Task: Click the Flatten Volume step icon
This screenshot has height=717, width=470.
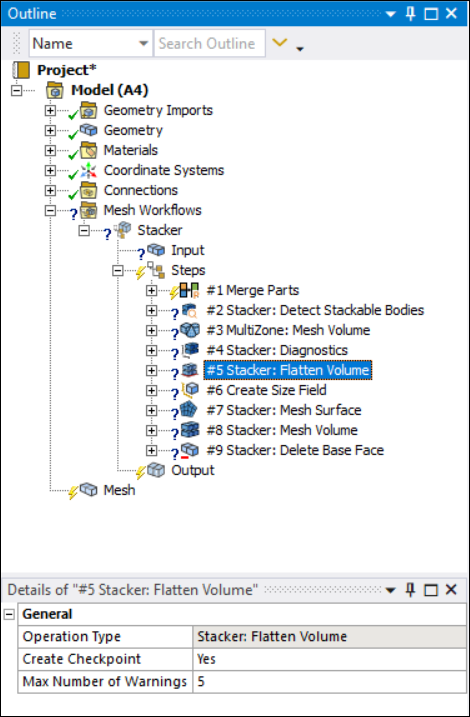Action: [x=190, y=369]
